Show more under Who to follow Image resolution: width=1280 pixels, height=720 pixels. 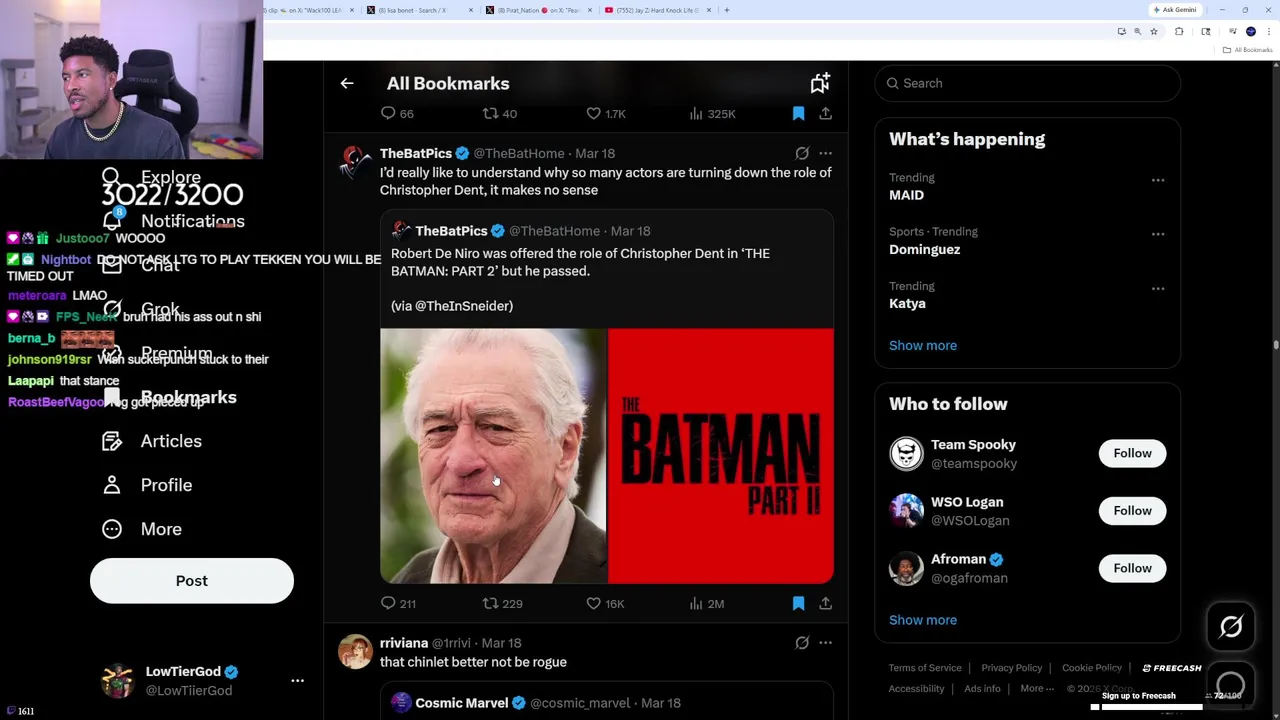click(923, 620)
